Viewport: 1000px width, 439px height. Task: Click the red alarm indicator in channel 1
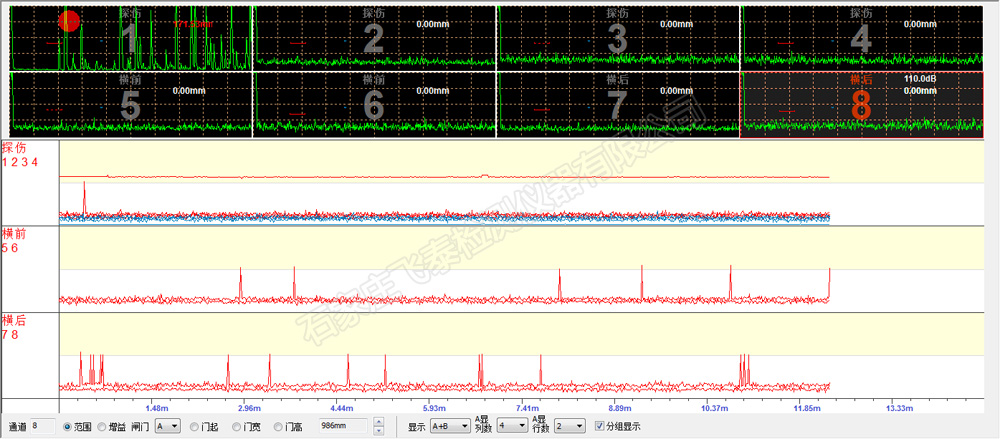[69, 20]
